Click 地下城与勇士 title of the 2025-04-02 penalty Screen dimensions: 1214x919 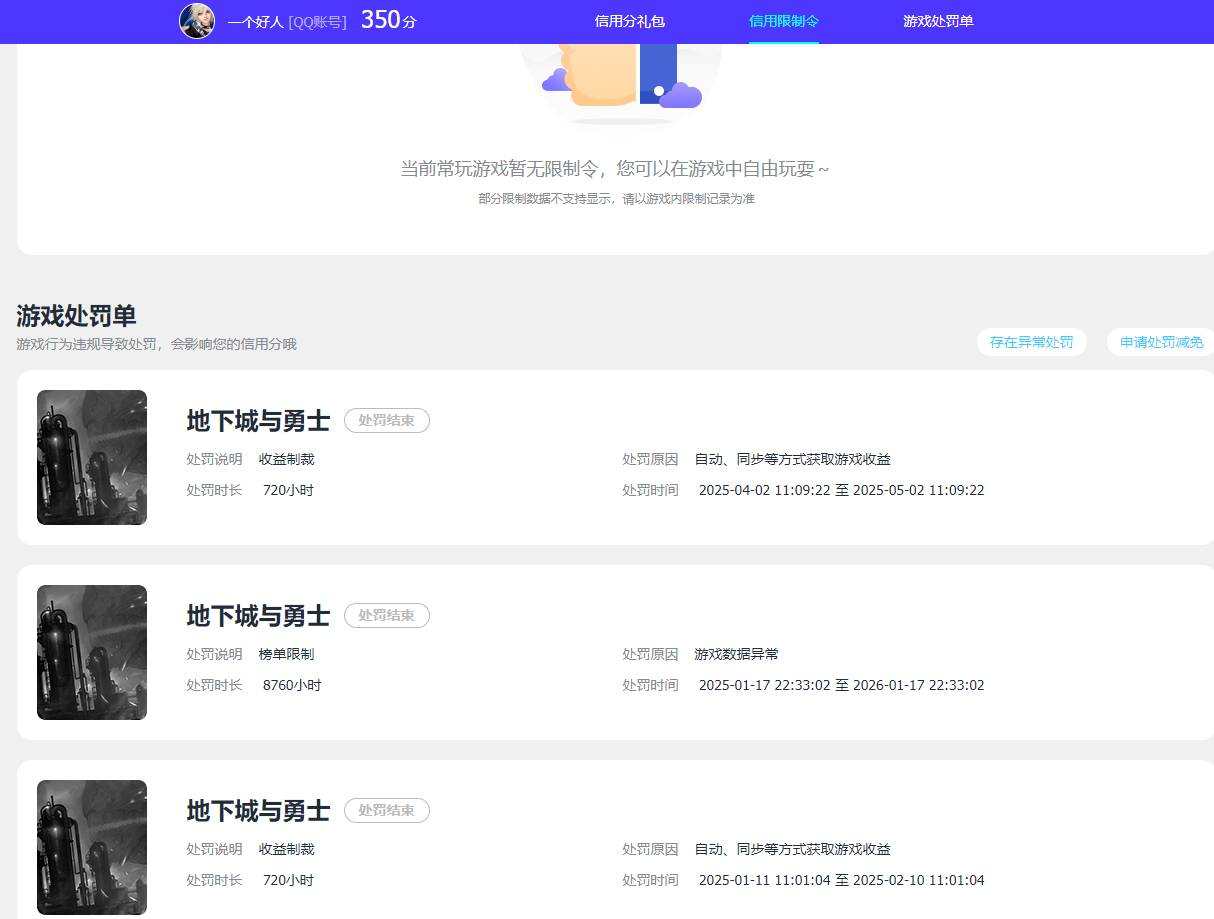point(258,421)
